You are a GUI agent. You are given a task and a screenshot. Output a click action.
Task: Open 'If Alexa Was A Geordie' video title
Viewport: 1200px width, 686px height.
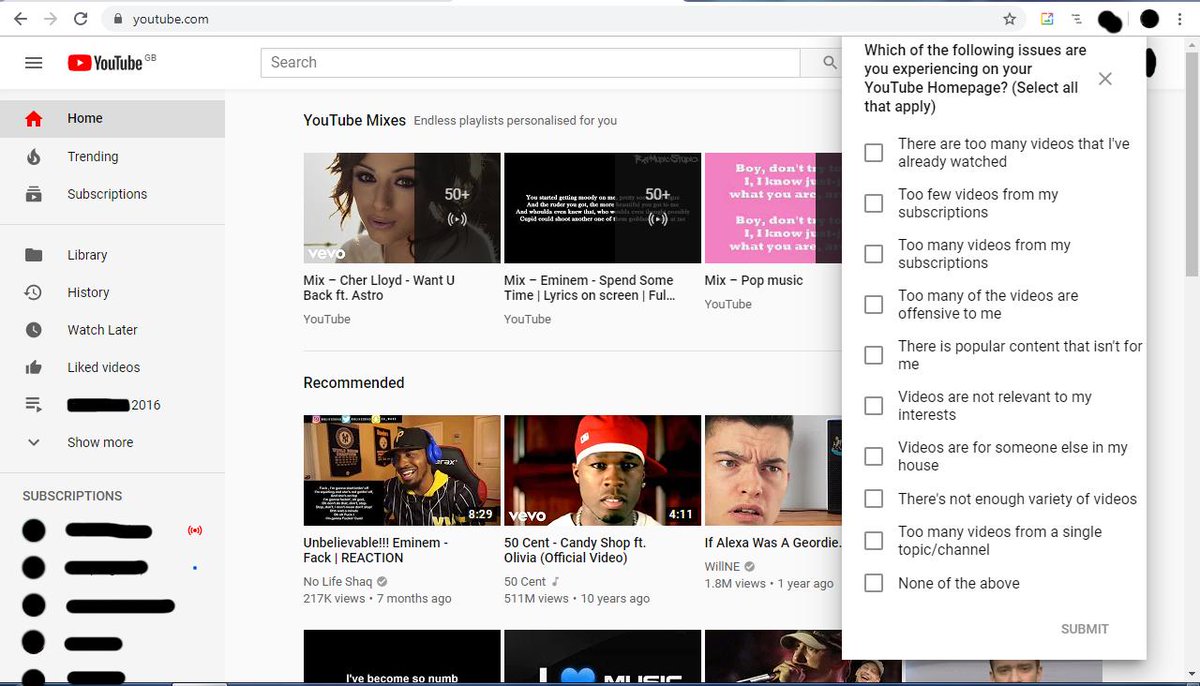pyautogui.click(x=773, y=543)
